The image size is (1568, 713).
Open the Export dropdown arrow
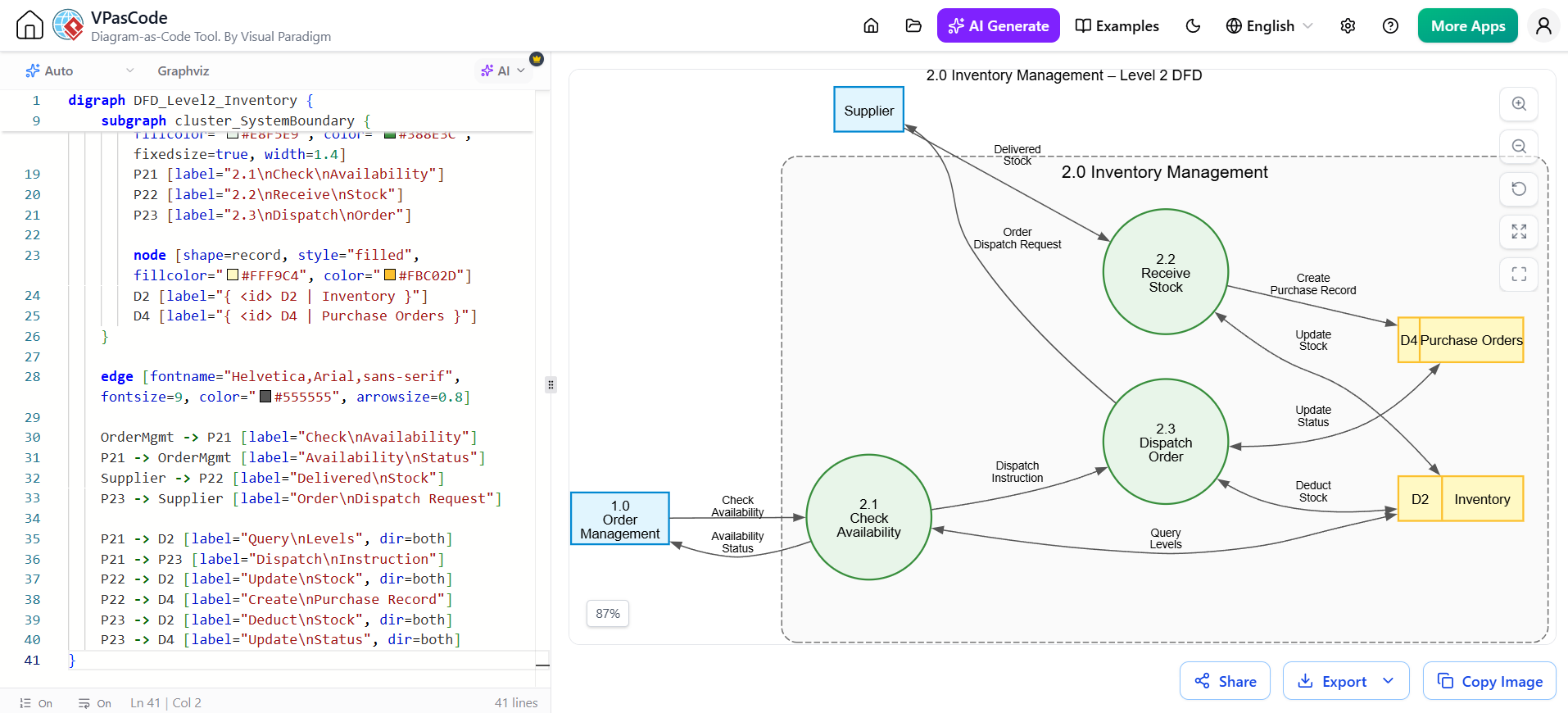coord(1388,681)
